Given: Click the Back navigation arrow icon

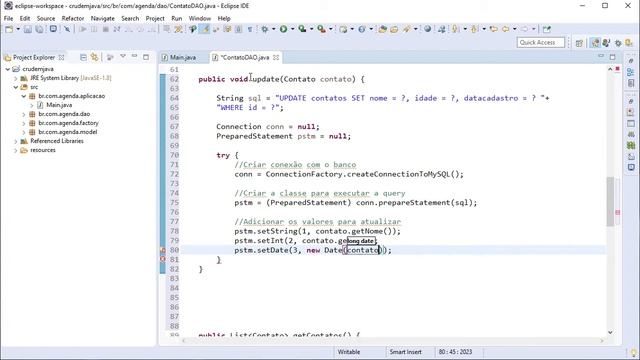Looking at the screenshot, I should pos(505,29).
